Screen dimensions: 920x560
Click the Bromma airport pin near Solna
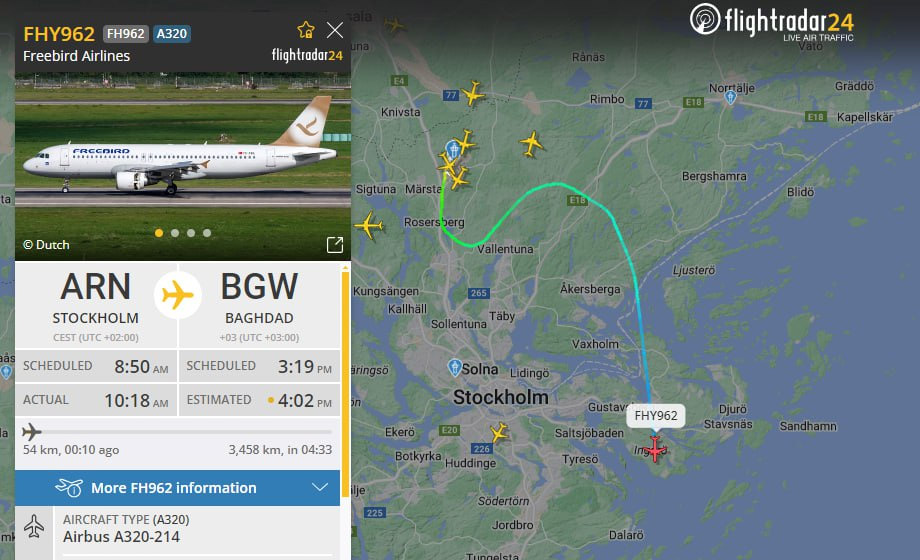[454, 367]
